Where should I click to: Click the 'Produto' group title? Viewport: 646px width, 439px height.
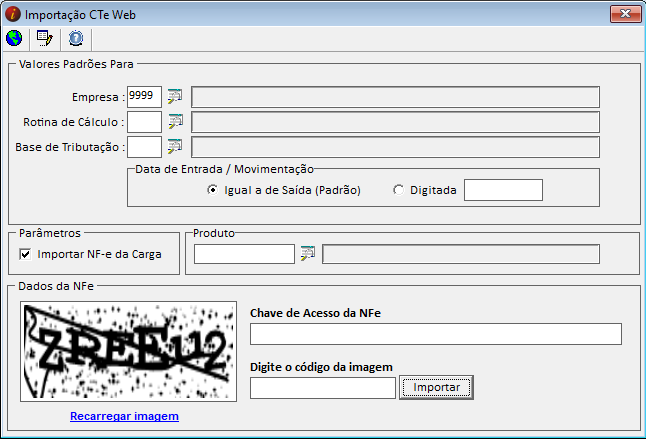click(214, 233)
